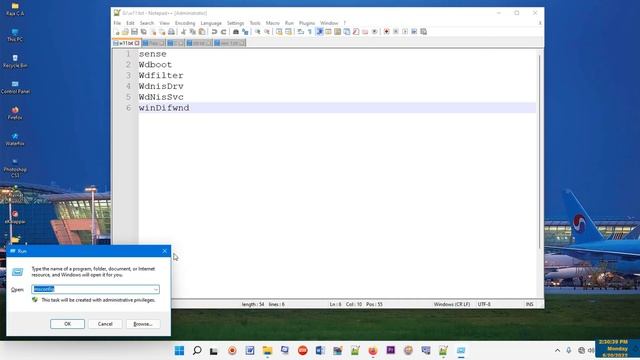This screenshot has width=640, height=360.
Task: Start macro recording with red dot icon
Action: (386, 32)
